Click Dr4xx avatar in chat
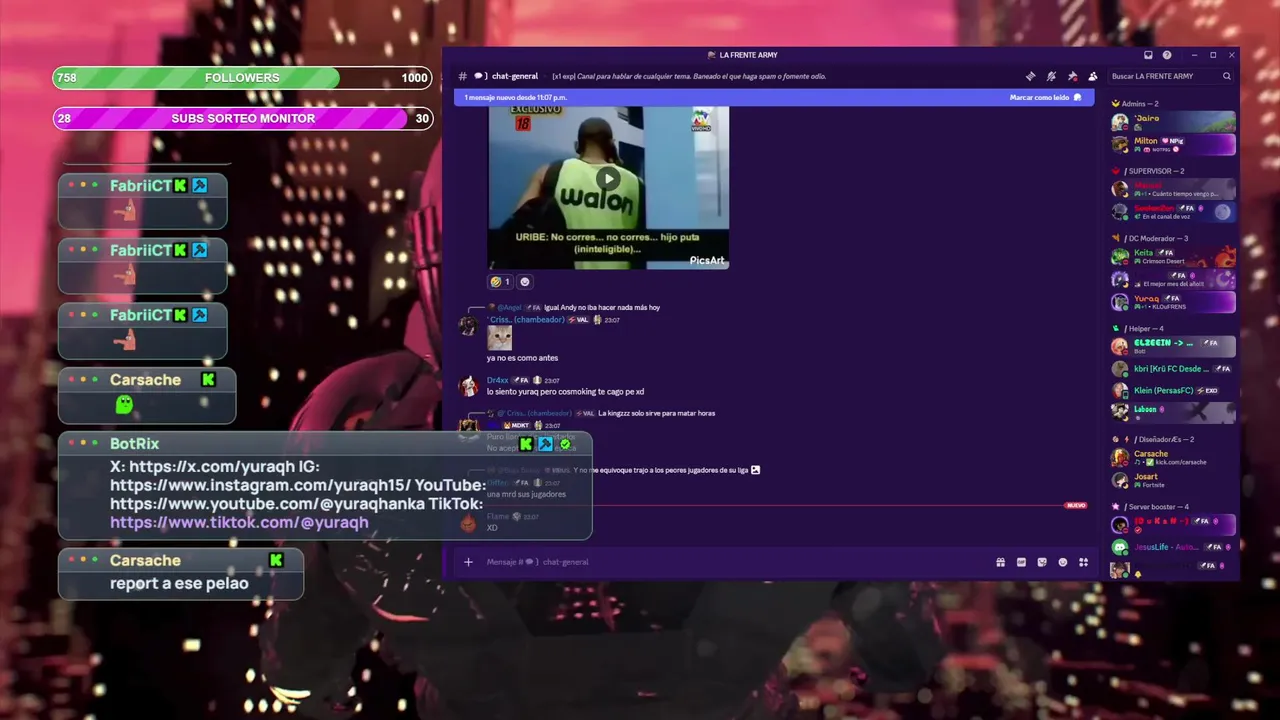This screenshot has width=1280, height=720. tap(468, 386)
